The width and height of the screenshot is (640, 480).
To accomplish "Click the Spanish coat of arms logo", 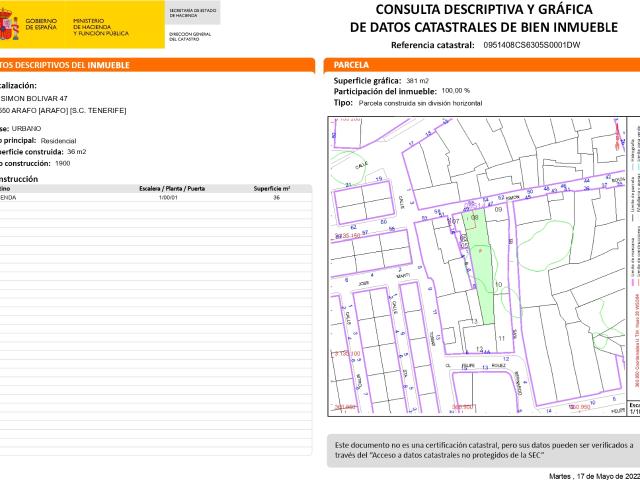I will click(9, 24).
